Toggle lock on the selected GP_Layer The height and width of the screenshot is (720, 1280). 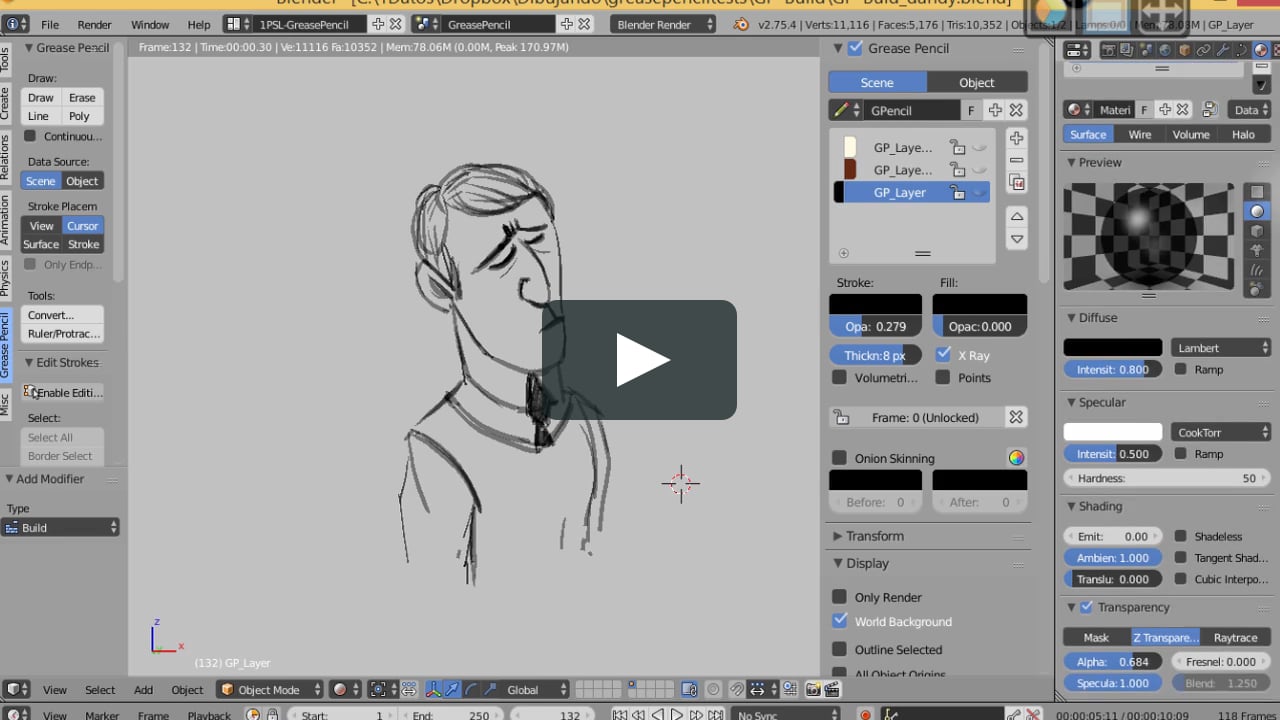click(x=957, y=193)
